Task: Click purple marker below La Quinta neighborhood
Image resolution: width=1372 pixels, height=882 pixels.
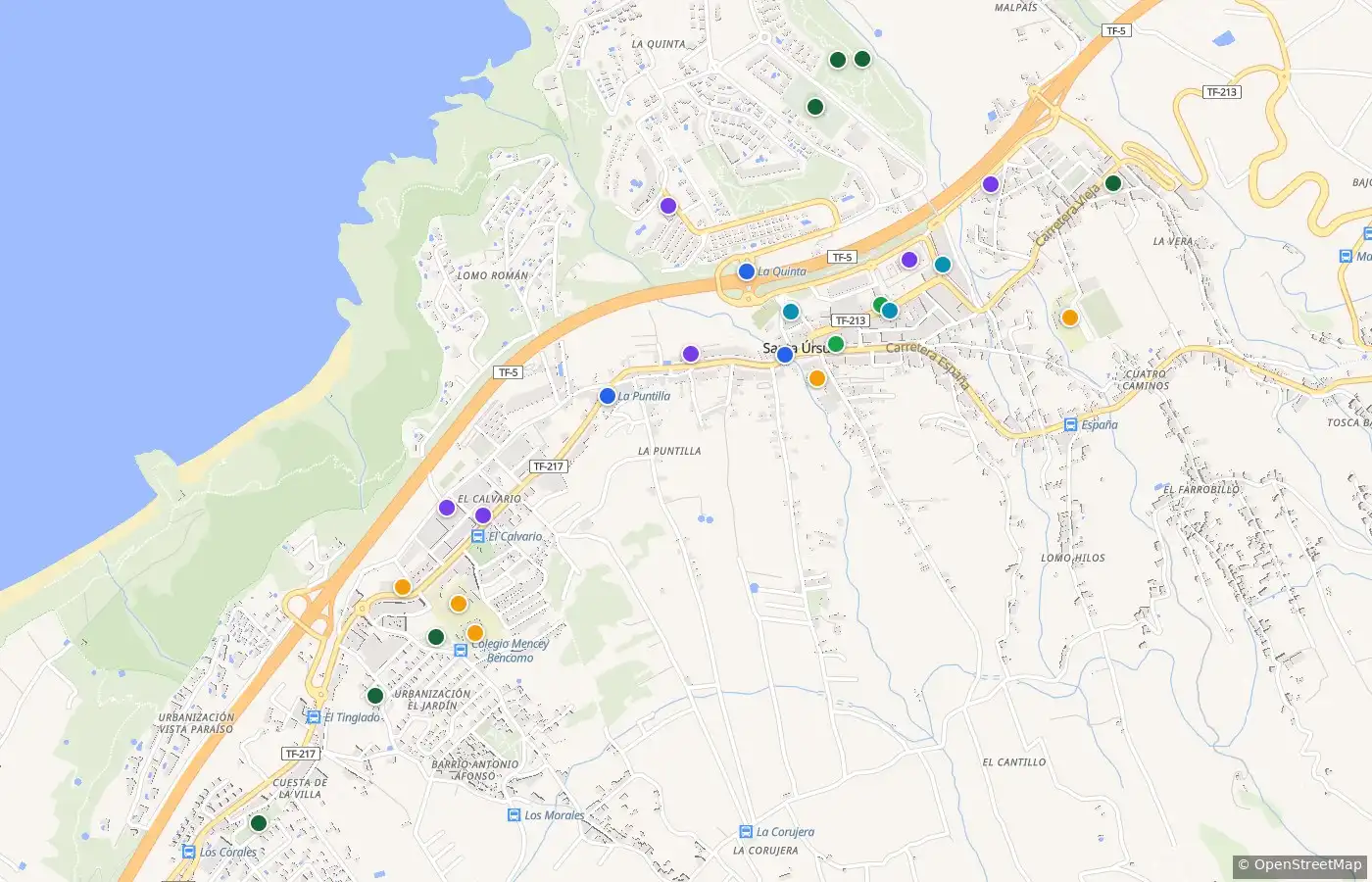Action: coord(668,206)
